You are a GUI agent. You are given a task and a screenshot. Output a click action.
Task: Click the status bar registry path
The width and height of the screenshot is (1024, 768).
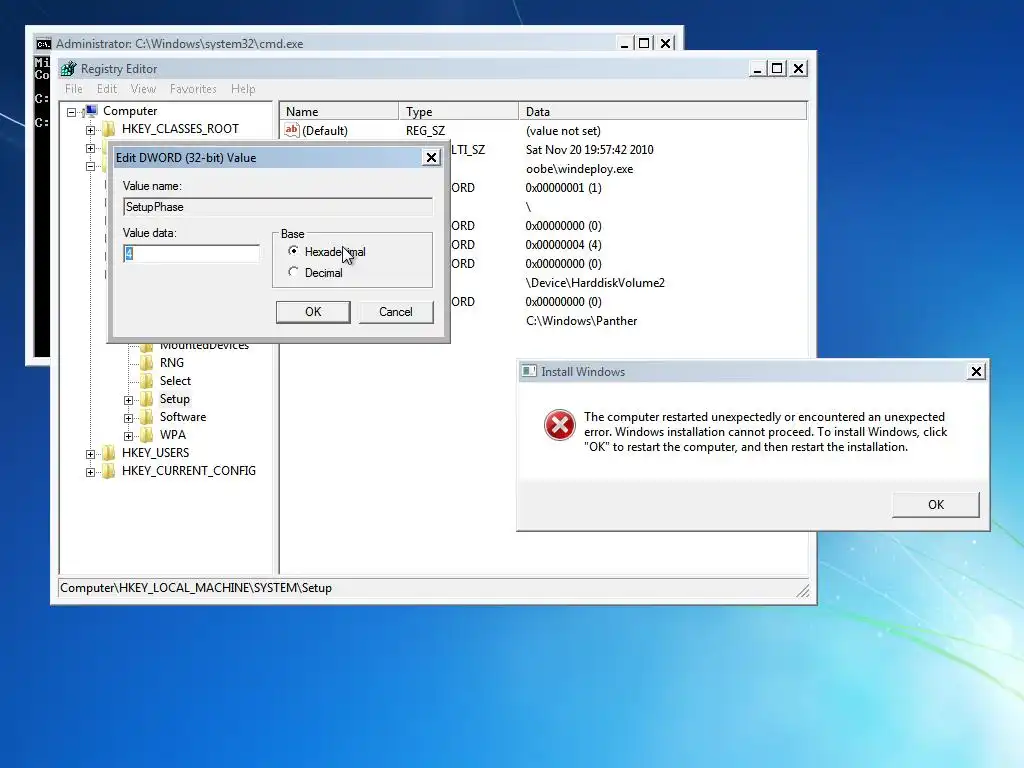click(x=196, y=588)
